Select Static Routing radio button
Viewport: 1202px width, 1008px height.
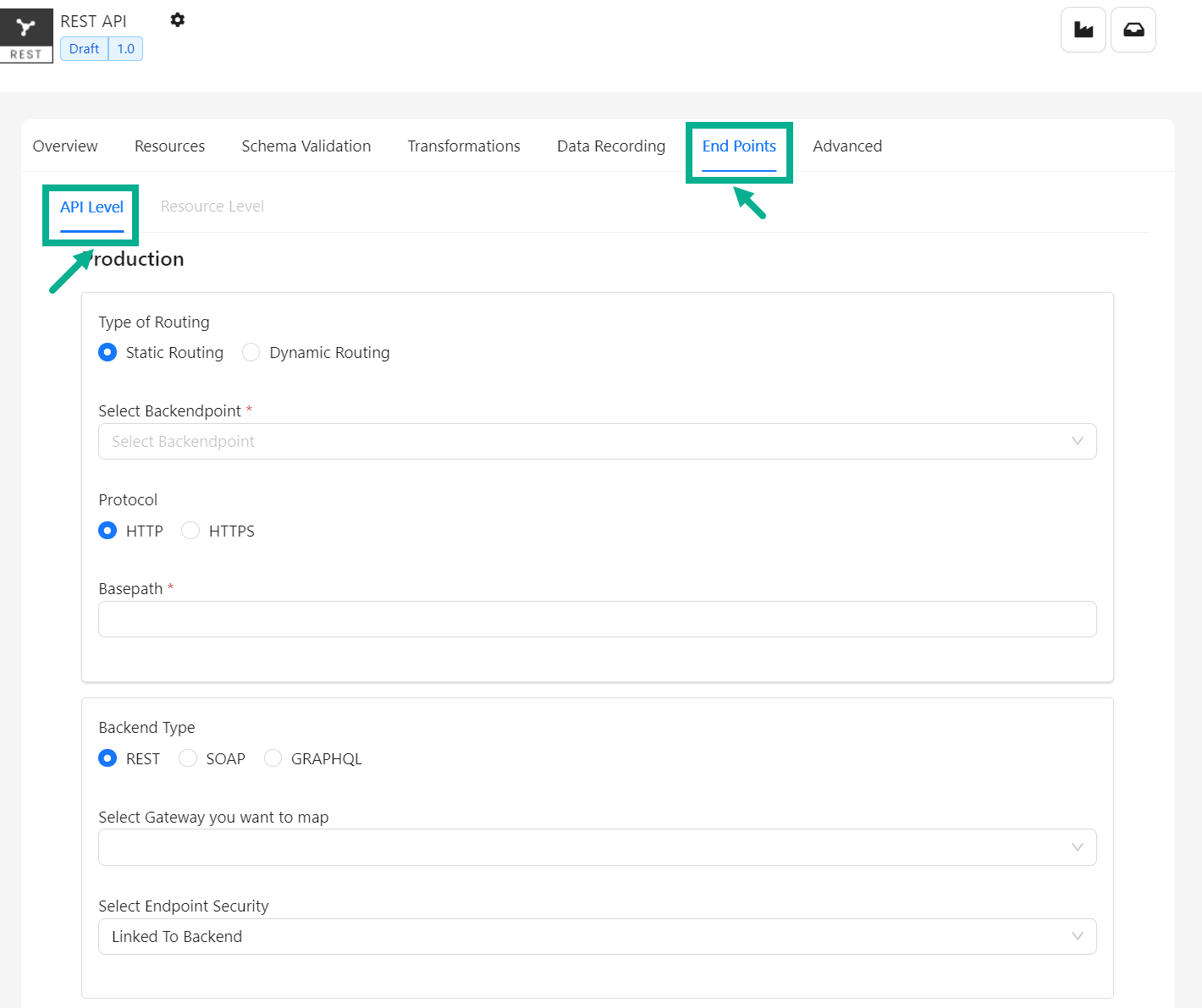108,352
